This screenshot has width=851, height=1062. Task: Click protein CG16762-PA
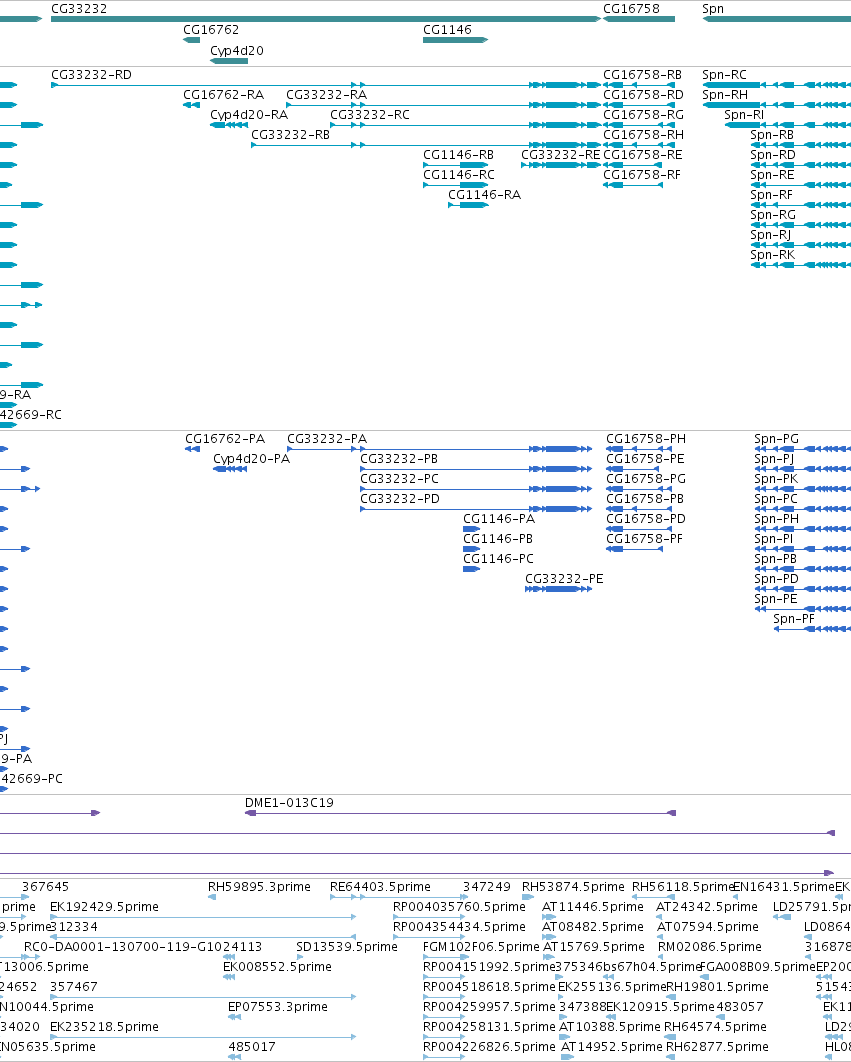[x=225, y=439]
